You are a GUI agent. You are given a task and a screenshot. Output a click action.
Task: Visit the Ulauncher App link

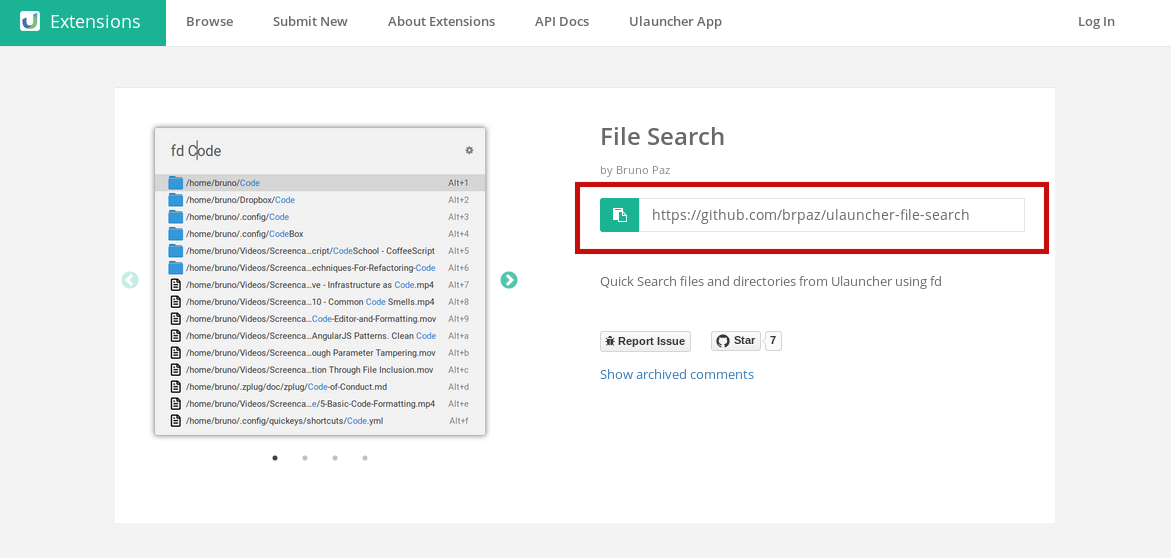pyautogui.click(x=675, y=22)
